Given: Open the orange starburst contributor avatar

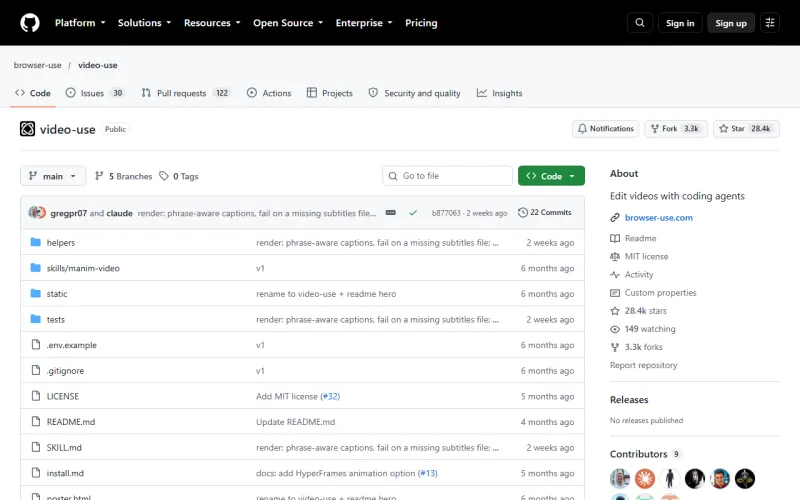Looking at the screenshot, I should coord(645,479).
